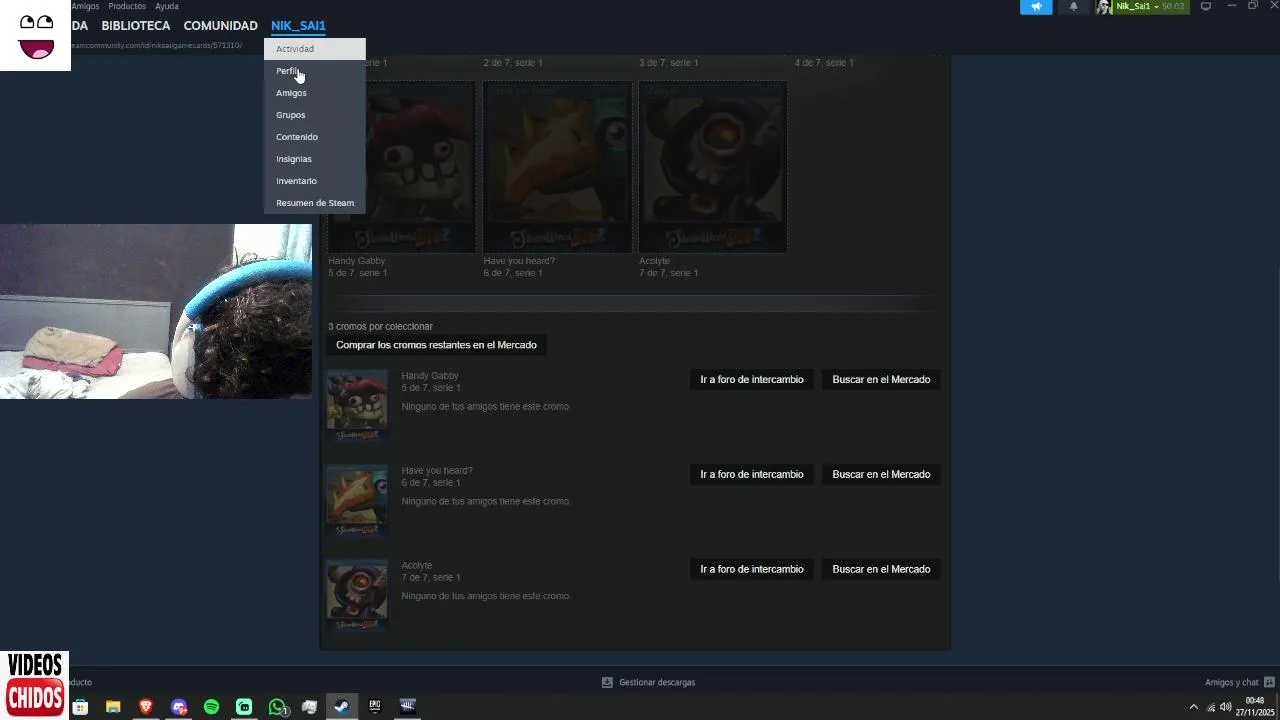Image resolution: width=1280 pixels, height=720 pixels.
Task: Click Ir a foro de intercambio for Handy Gabby
Action: click(752, 380)
